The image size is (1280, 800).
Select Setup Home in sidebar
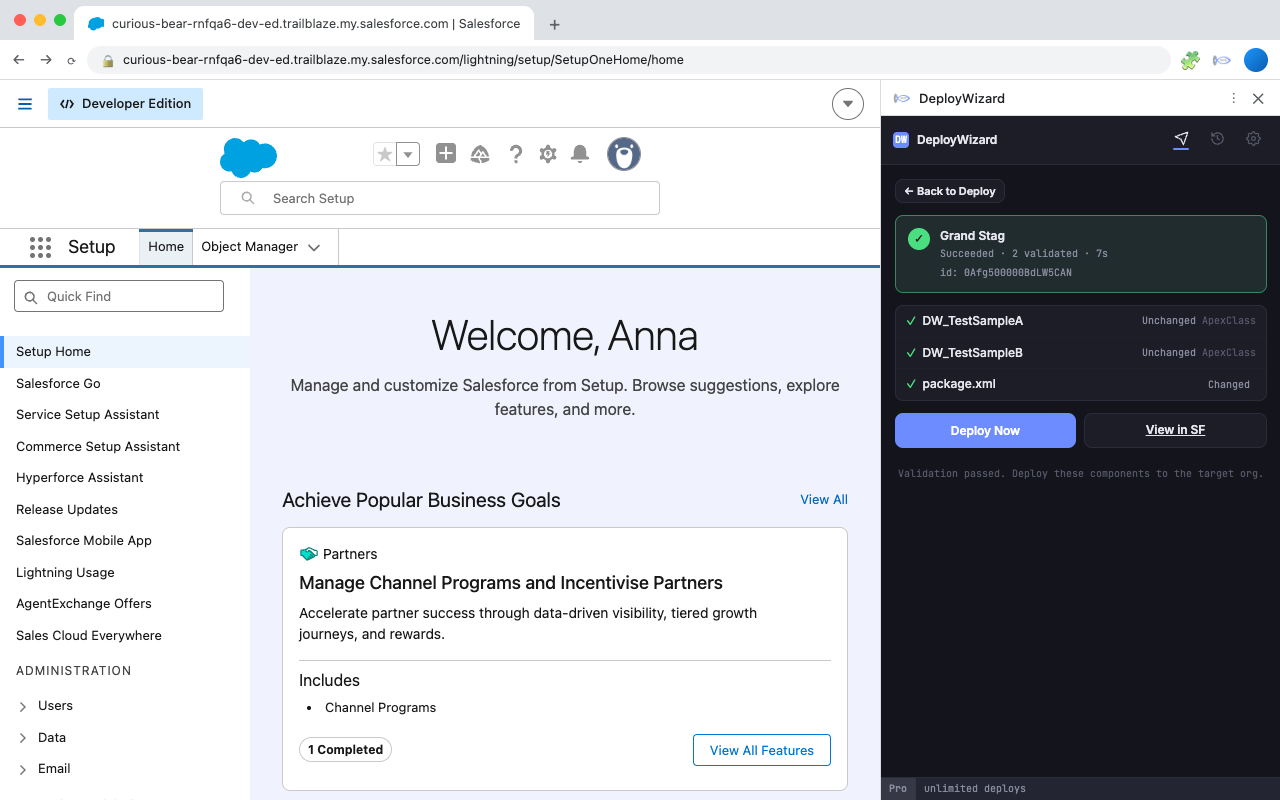[125, 352]
